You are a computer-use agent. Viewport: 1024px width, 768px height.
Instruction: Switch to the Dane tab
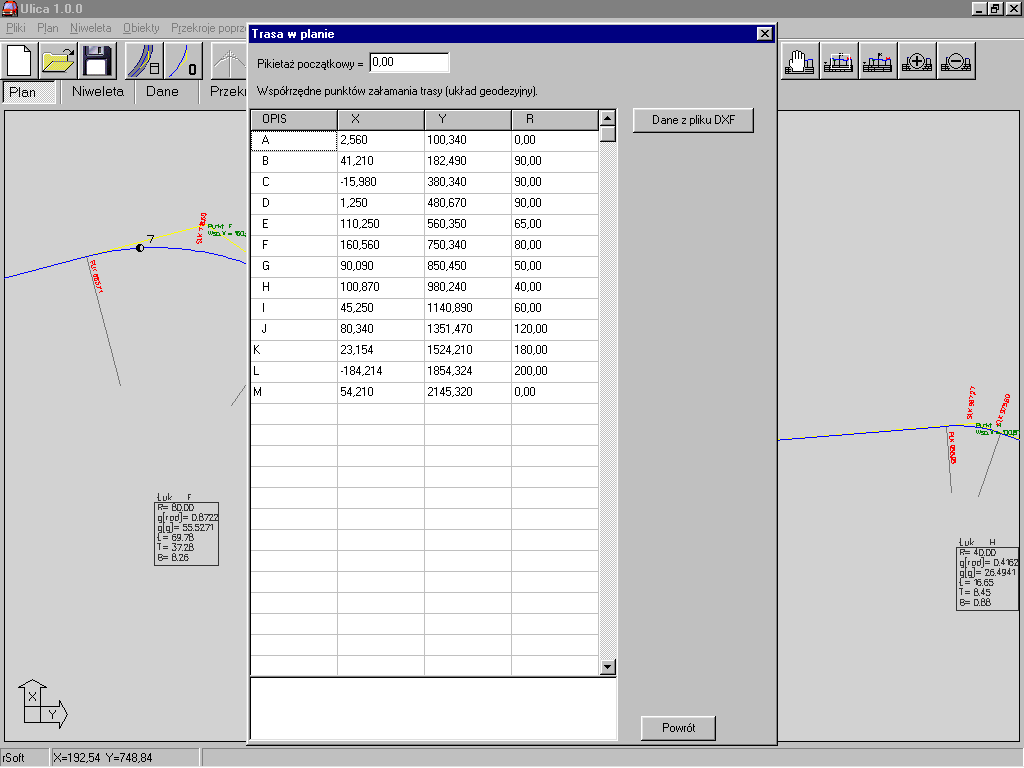(x=162, y=92)
